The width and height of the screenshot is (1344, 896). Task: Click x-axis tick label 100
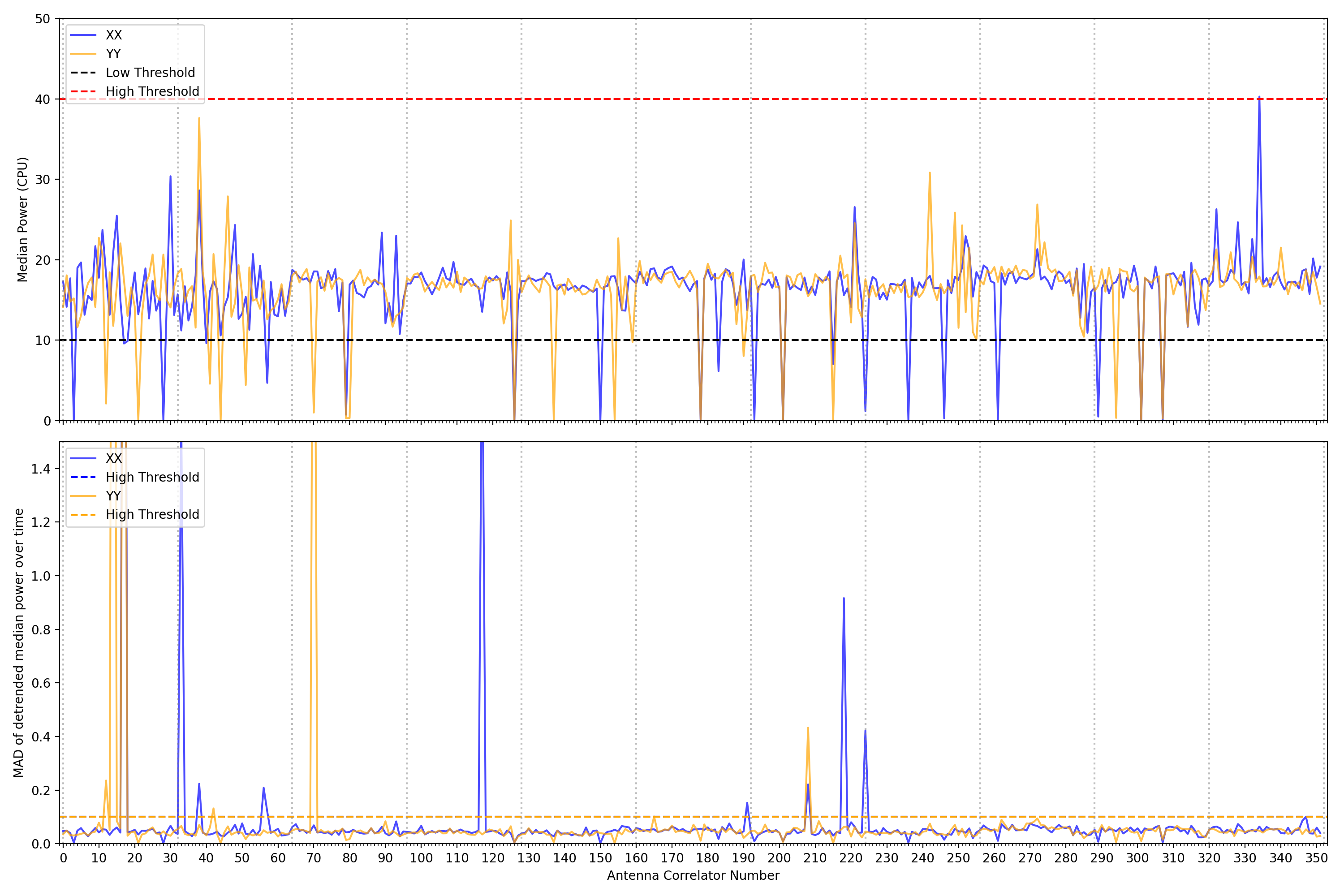pyautogui.click(x=421, y=858)
